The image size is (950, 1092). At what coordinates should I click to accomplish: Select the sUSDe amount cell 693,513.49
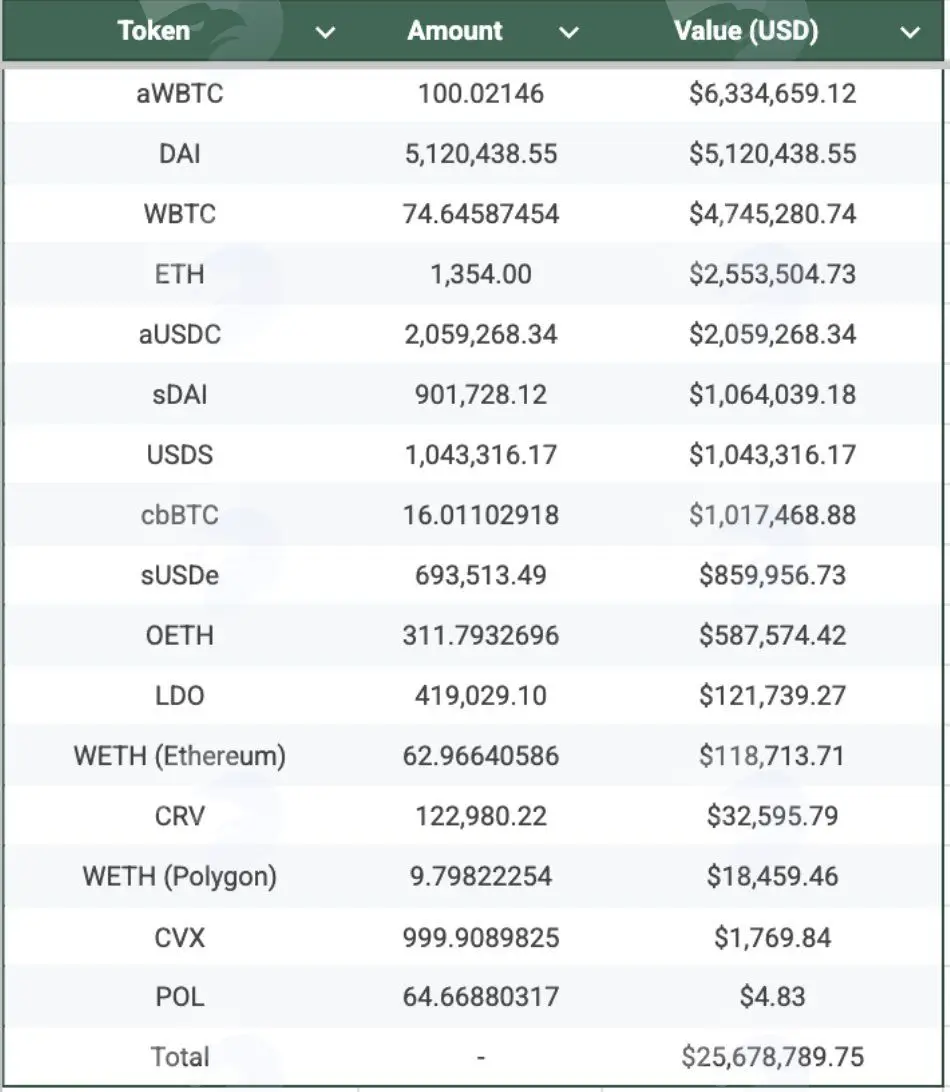pos(481,575)
